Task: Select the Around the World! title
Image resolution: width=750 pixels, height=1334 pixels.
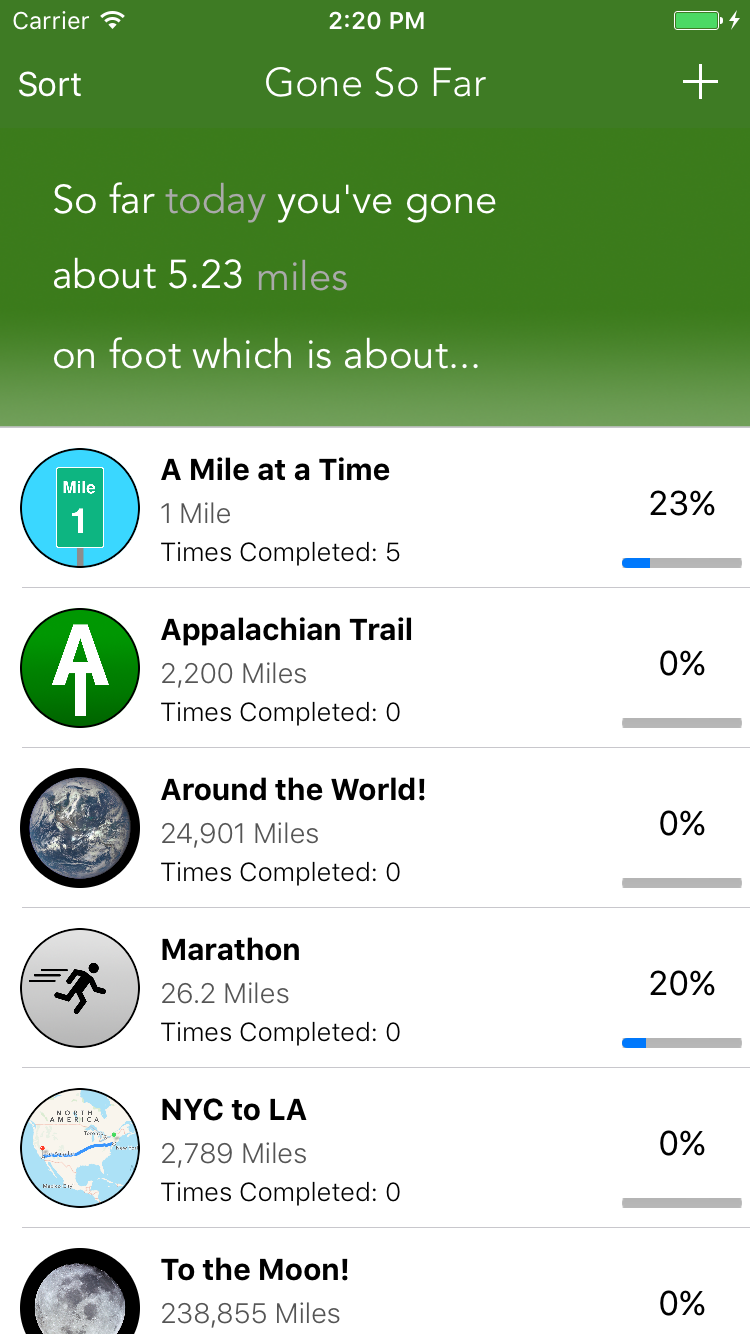Action: [294, 790]
